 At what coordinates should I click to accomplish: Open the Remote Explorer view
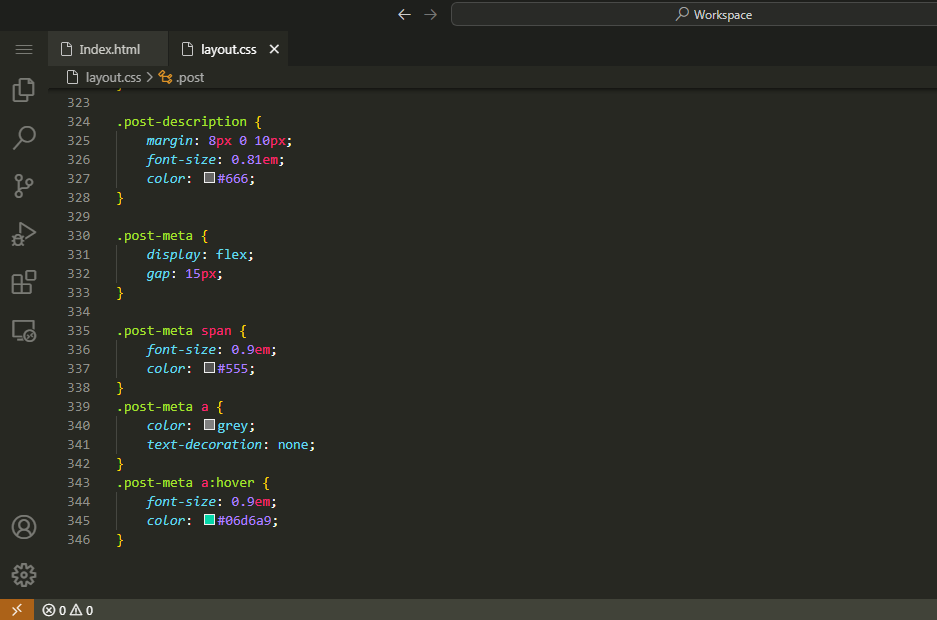tap(24, 330)
